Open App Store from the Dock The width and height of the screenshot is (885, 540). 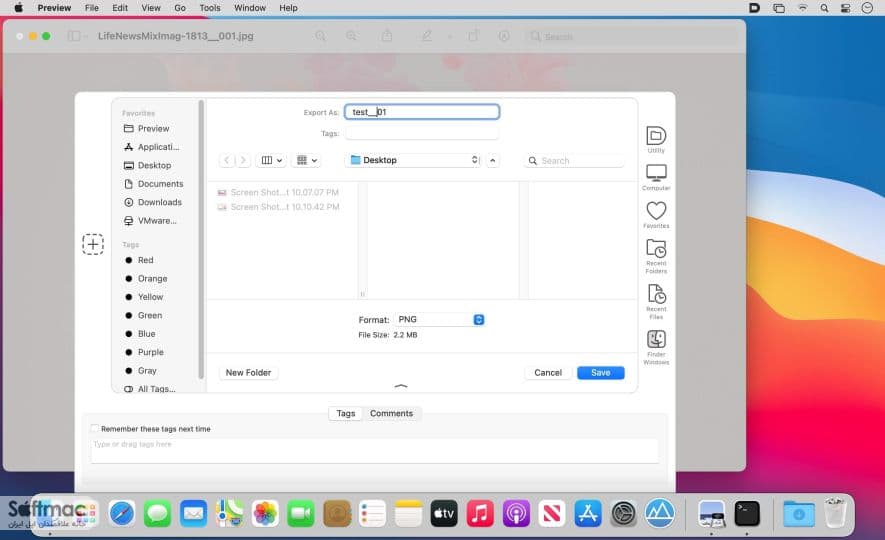588,514
